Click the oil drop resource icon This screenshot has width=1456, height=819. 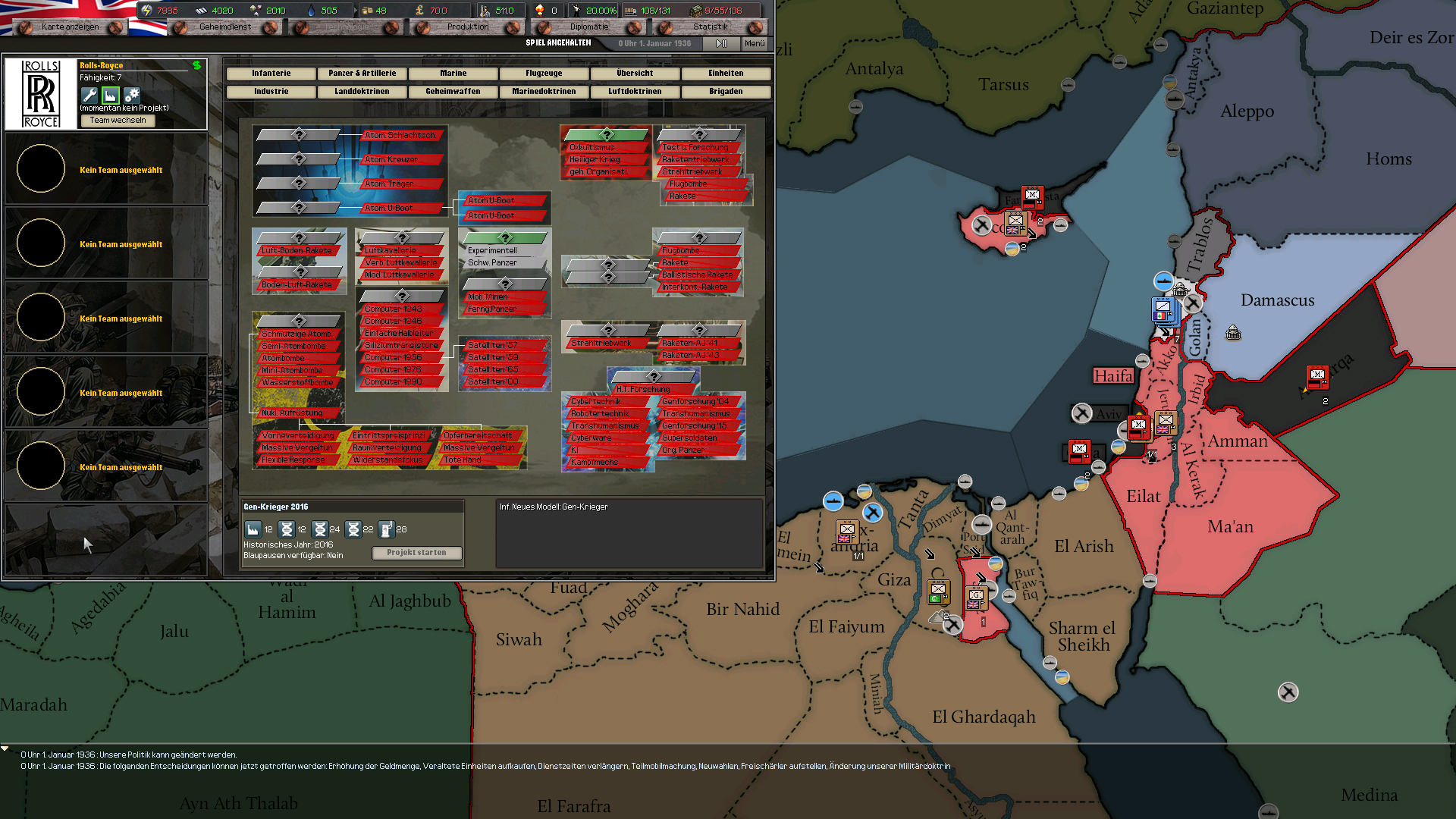[311, 11]
